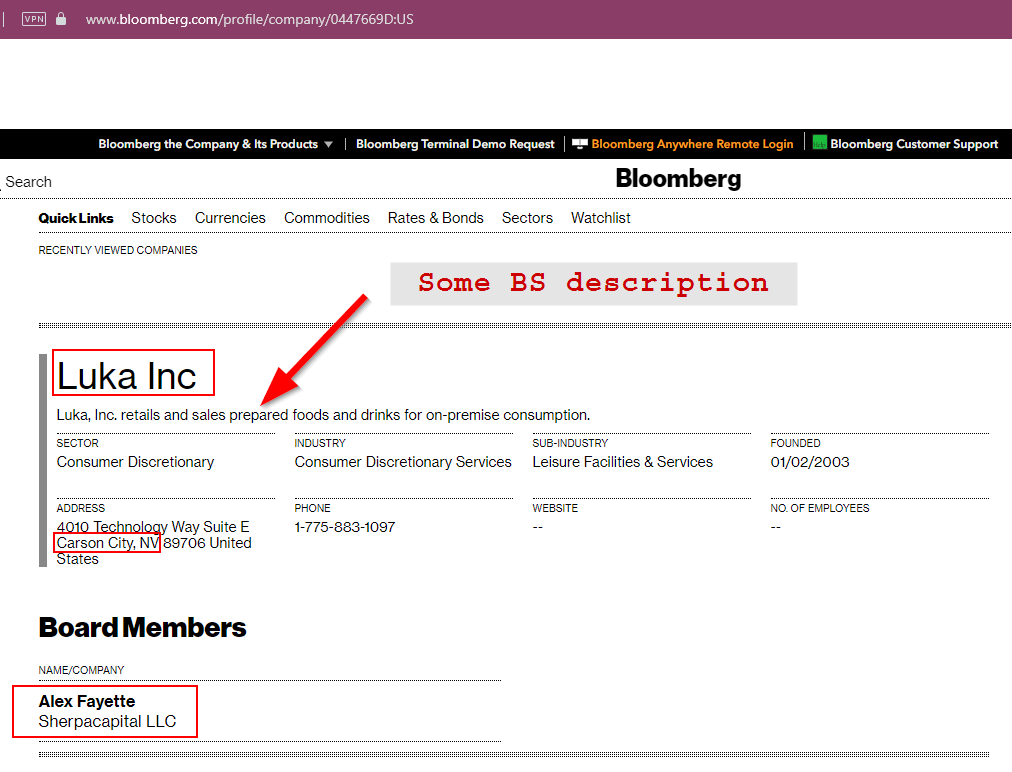The height and width of the screenshot is (772, 1012).
Task: Select Watchlist in Quick Links
Action: pos(600,218)
